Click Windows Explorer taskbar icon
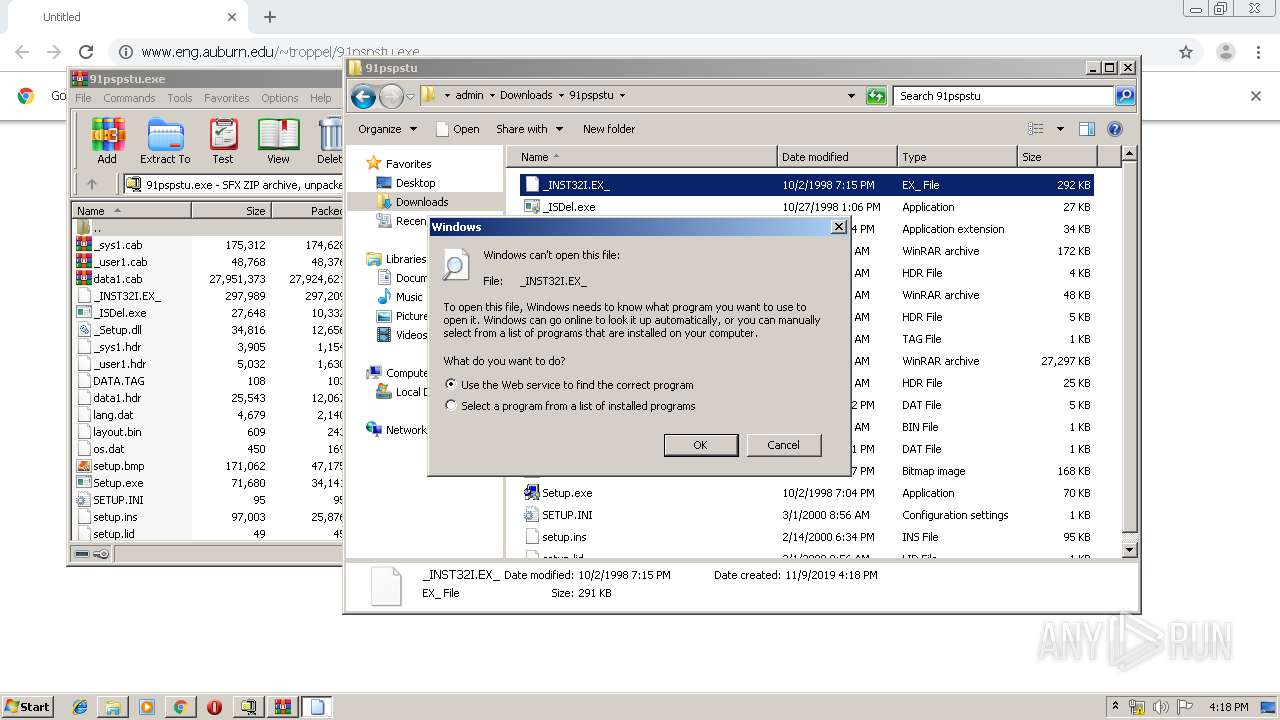Image resolution: width=1280 pixels, height=720 pixels. [x=113, y=707]
